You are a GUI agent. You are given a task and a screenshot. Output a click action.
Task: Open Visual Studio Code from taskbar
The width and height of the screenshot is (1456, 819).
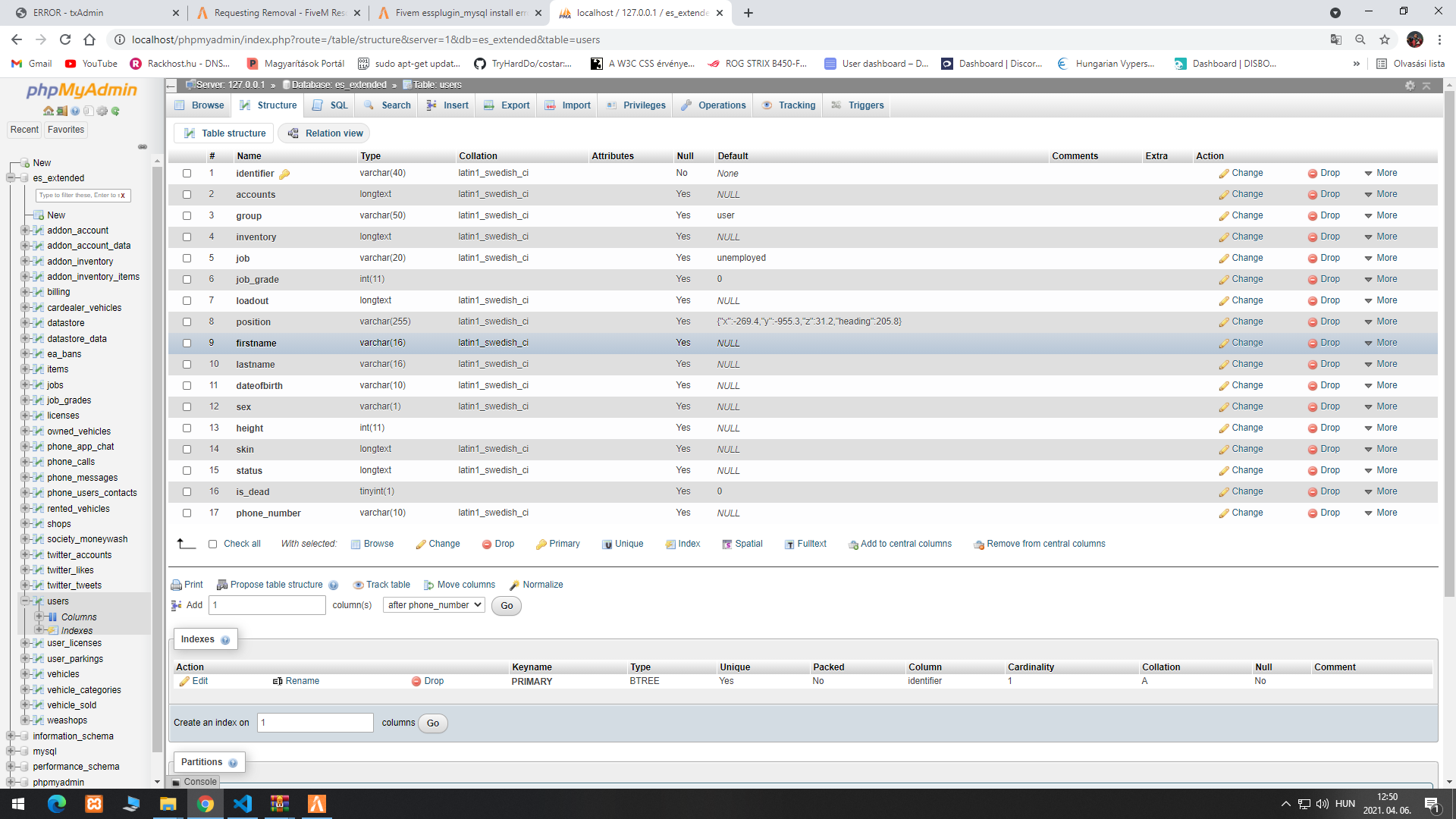243,804
